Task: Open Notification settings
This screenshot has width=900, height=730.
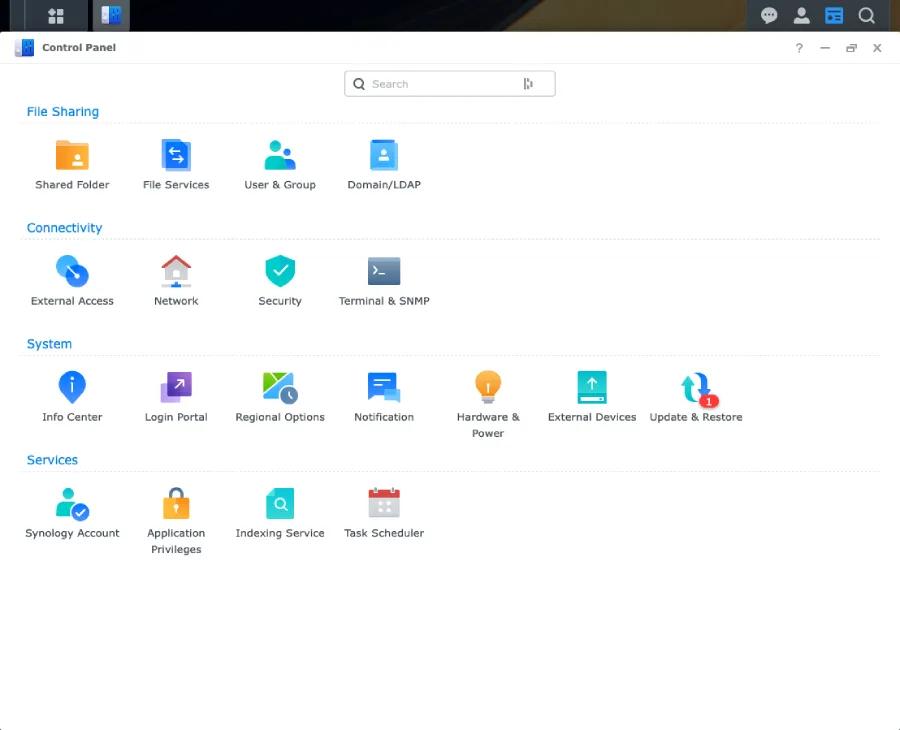Action: click(384, 397)
